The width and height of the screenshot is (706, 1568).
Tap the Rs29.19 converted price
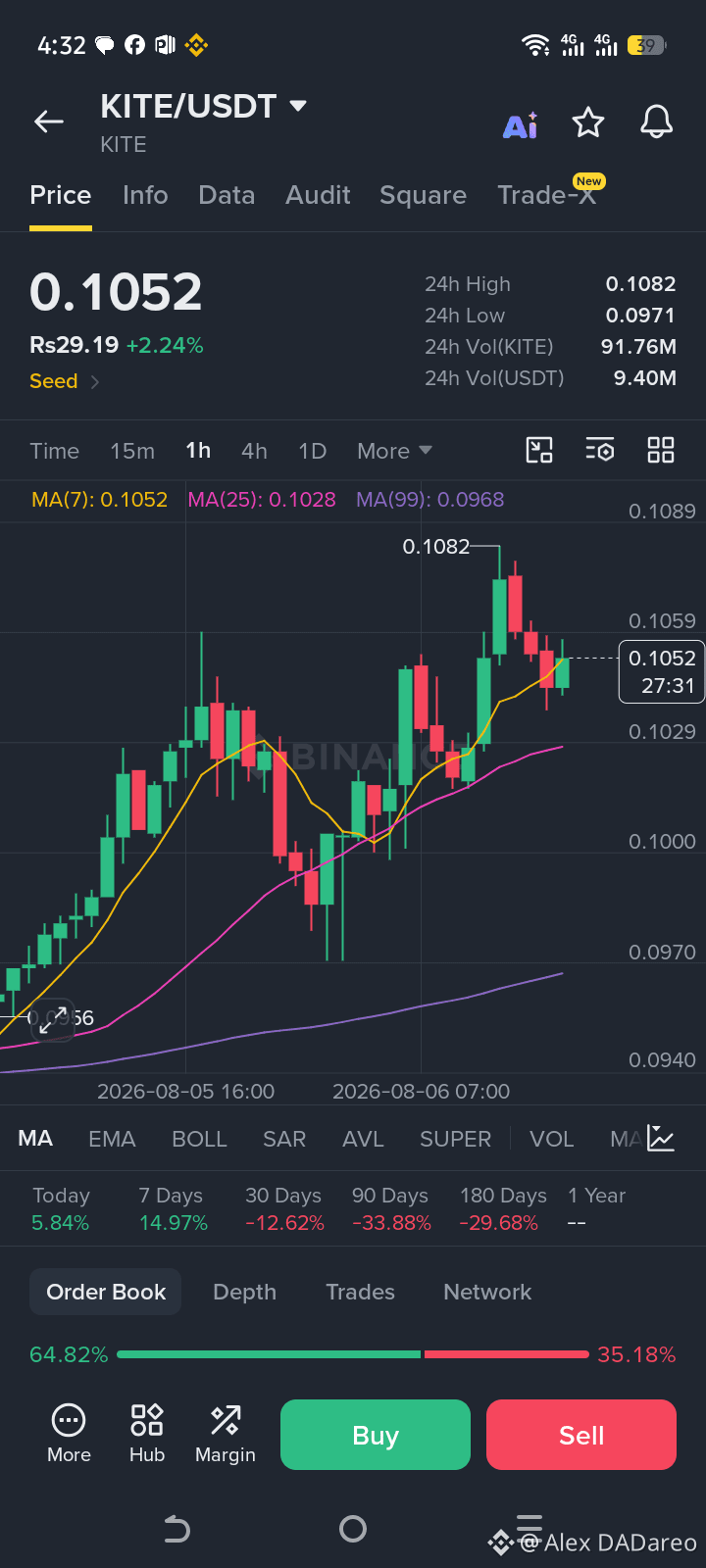click(x=75, y=345)
